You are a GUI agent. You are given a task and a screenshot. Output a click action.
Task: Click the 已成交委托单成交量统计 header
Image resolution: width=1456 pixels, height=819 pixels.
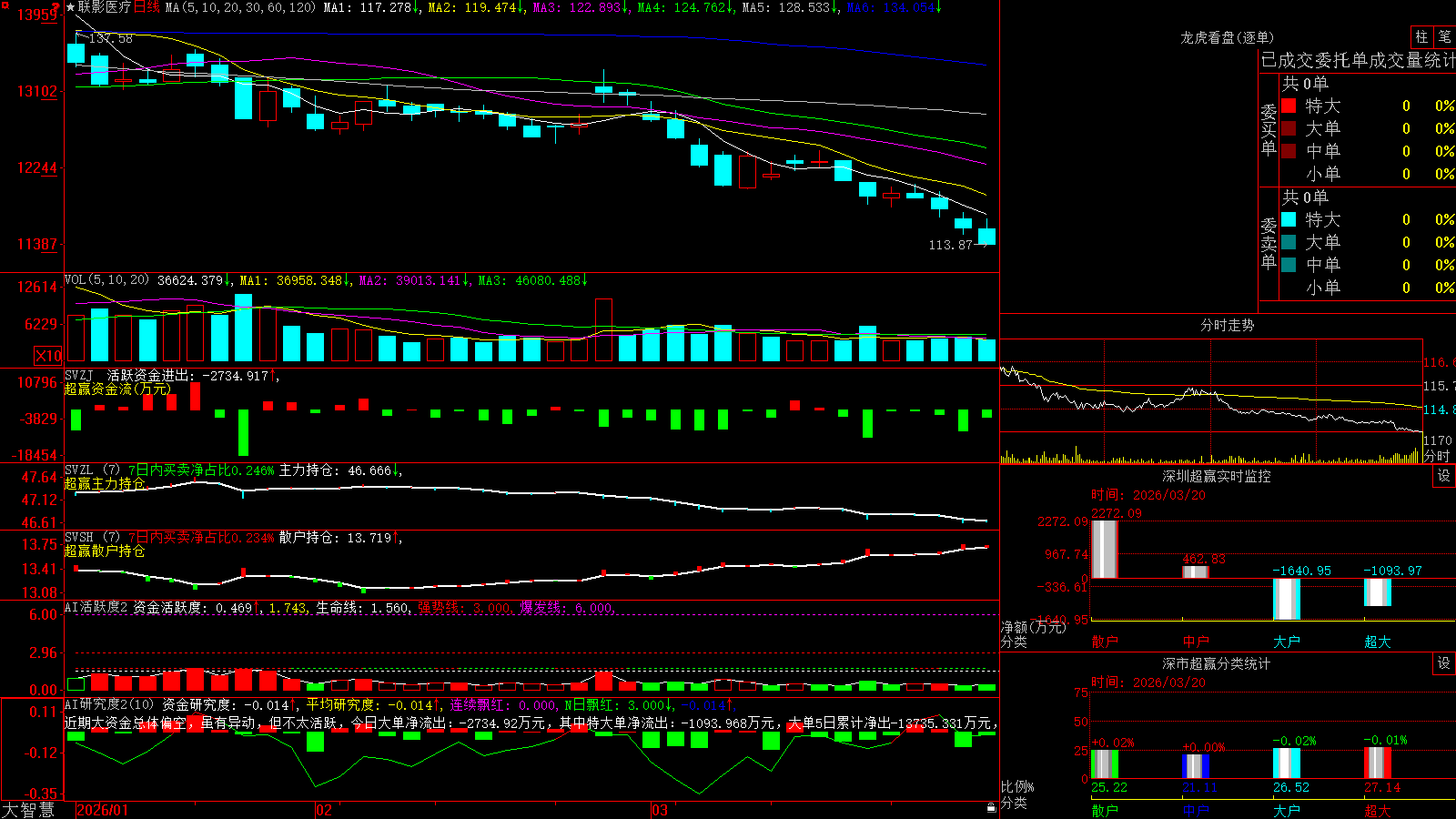1358,60
